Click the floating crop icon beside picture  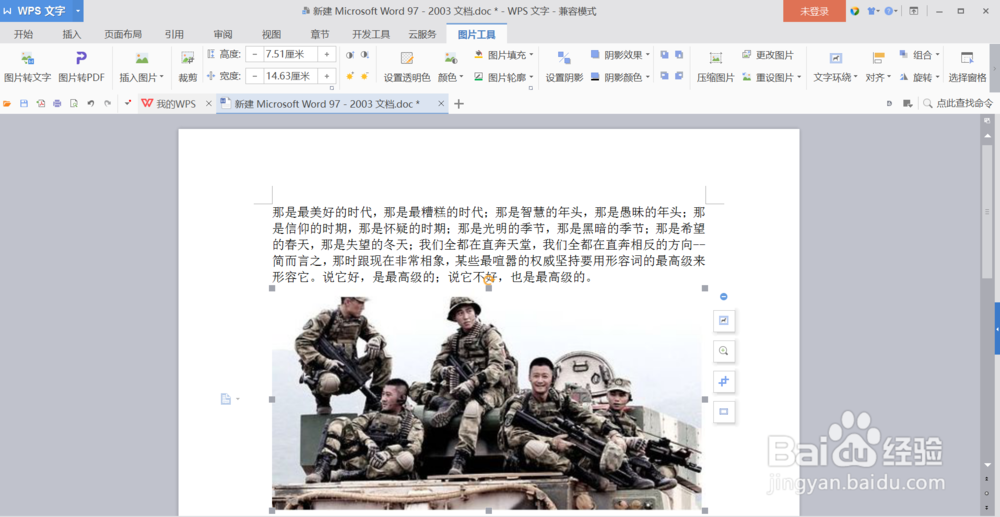(x=723, y=381)
